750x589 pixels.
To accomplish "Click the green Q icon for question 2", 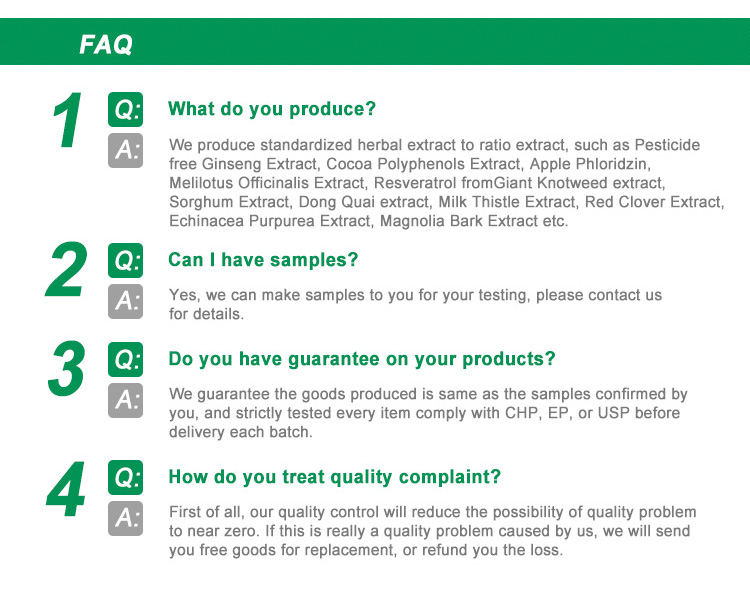I will [125, 261].
